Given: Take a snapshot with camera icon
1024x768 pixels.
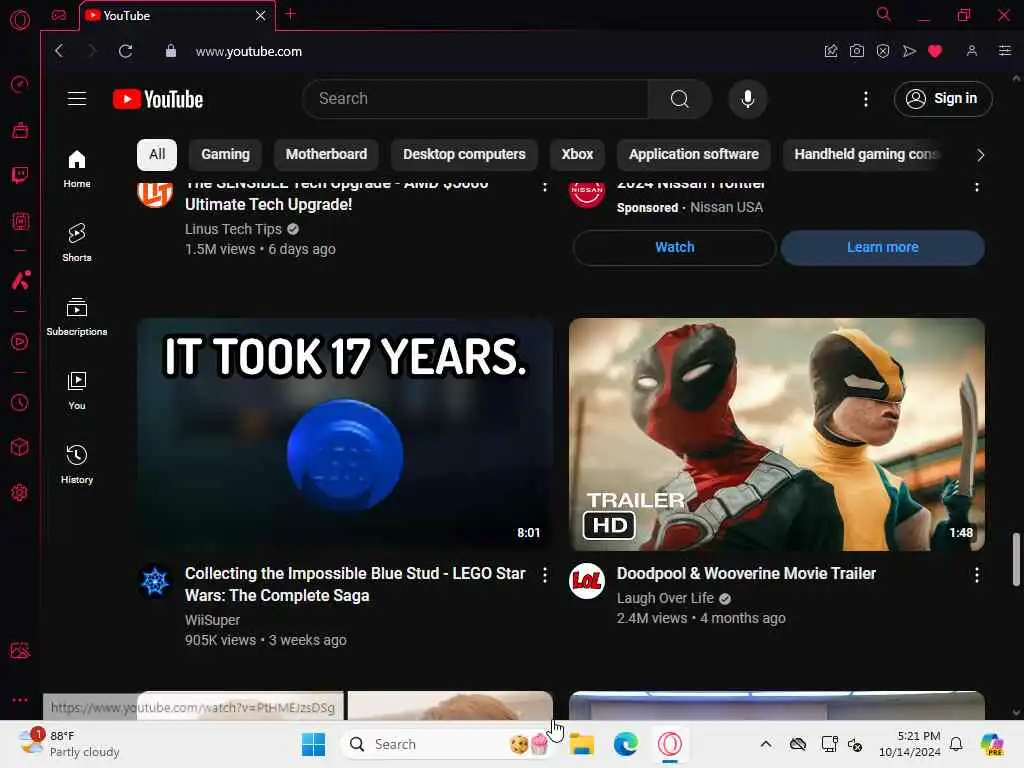Looking at the screenshot, I should tap(857, 51).
